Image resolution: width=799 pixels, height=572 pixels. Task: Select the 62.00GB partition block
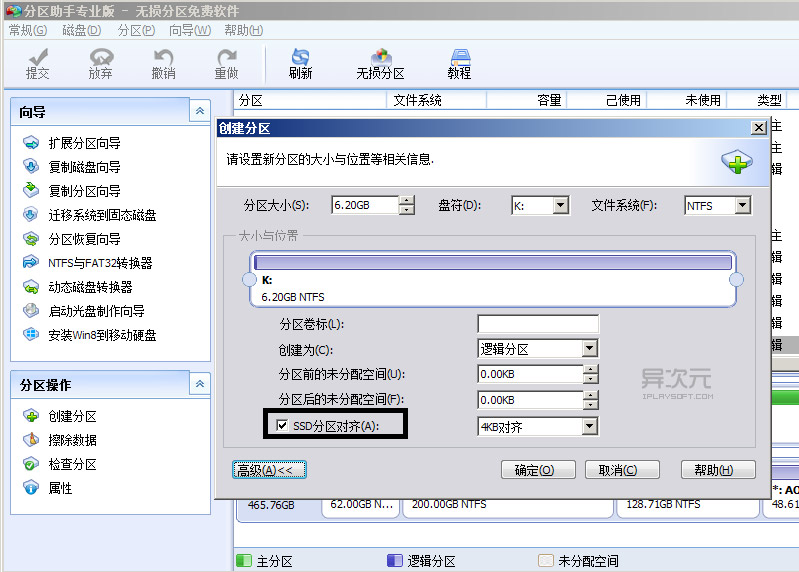coord(360,507)
